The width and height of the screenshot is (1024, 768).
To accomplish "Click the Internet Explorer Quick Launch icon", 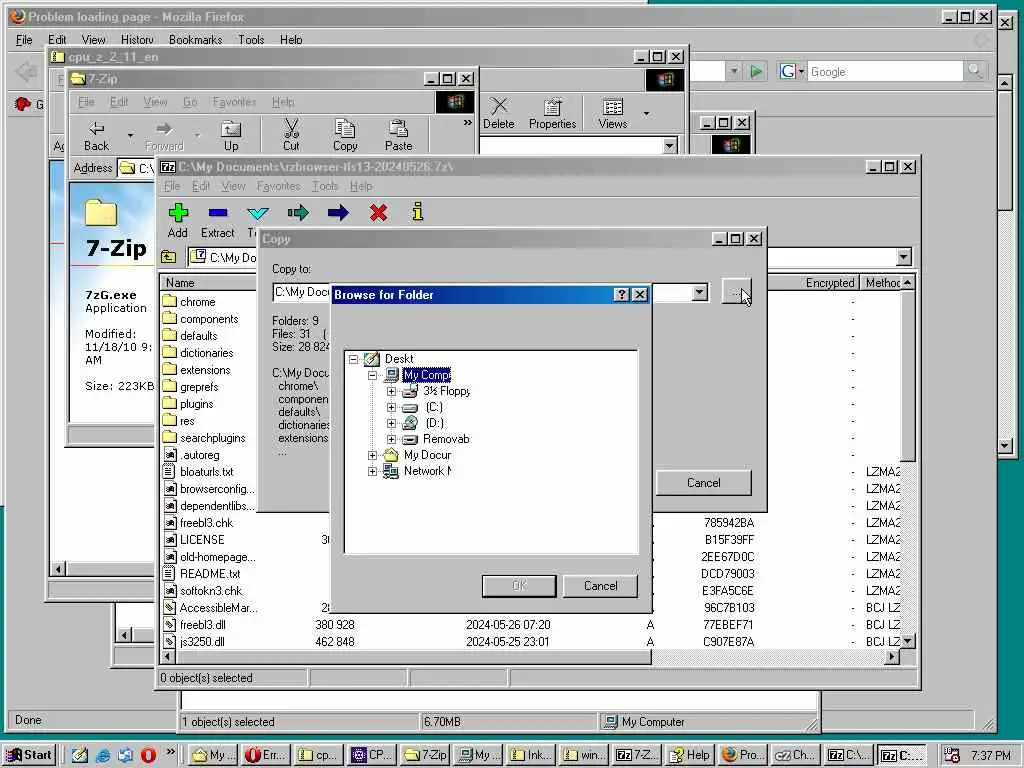I will click(x=103, y=755).
